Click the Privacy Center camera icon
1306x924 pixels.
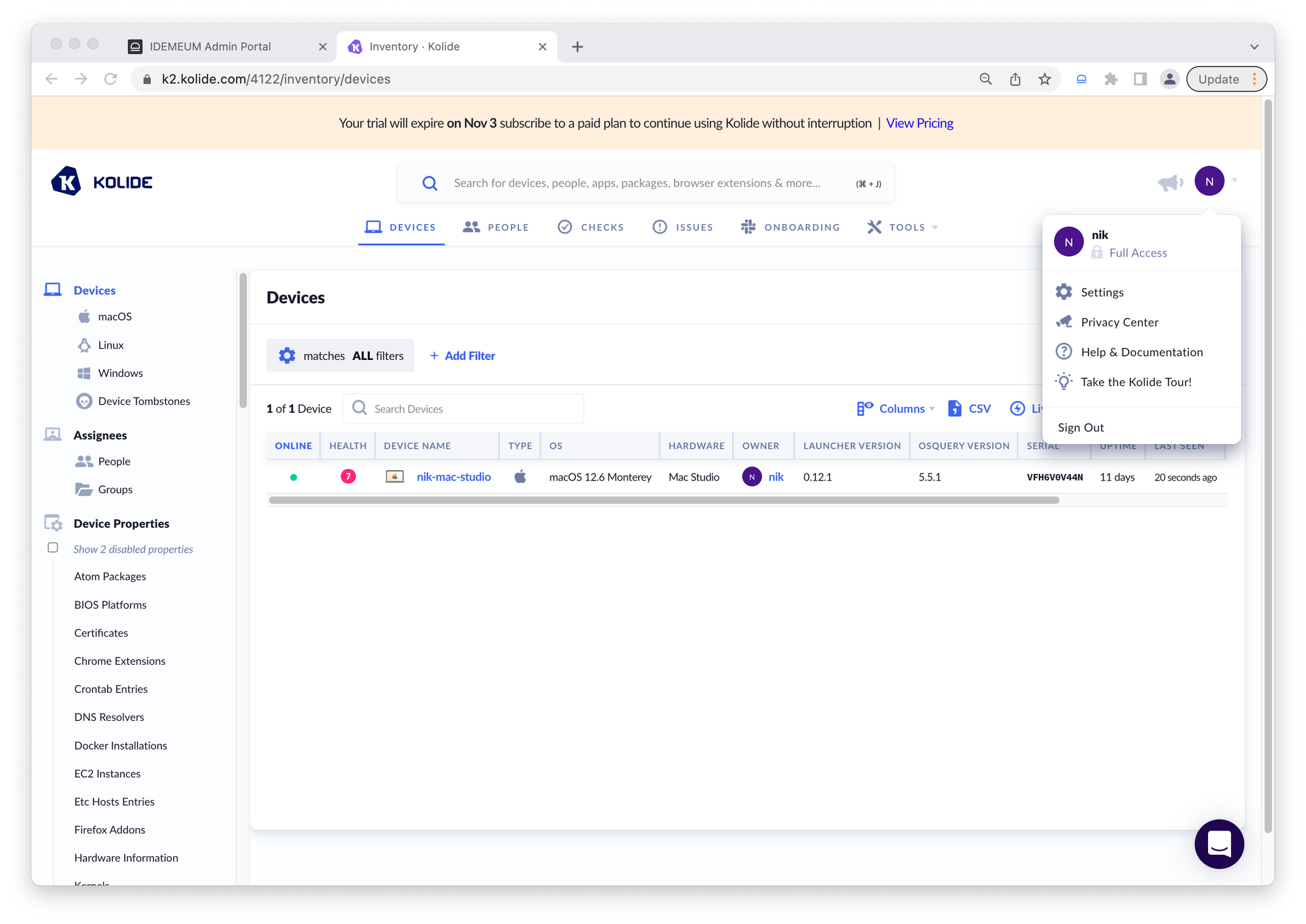point(1064,322)
